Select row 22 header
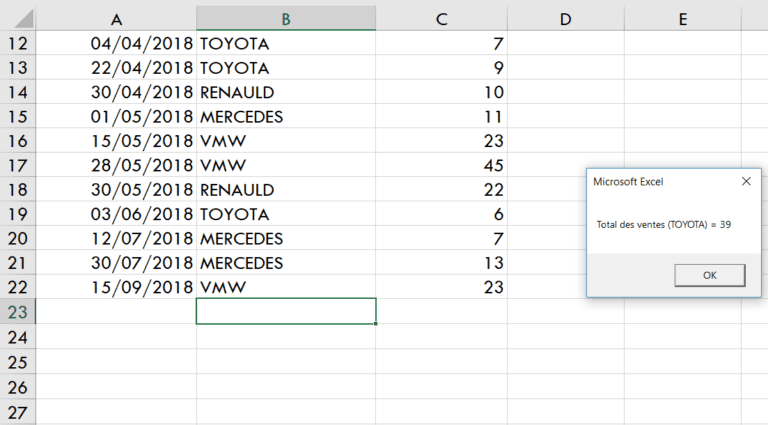This screenshot has height=425, width=768. click(18, 287)
